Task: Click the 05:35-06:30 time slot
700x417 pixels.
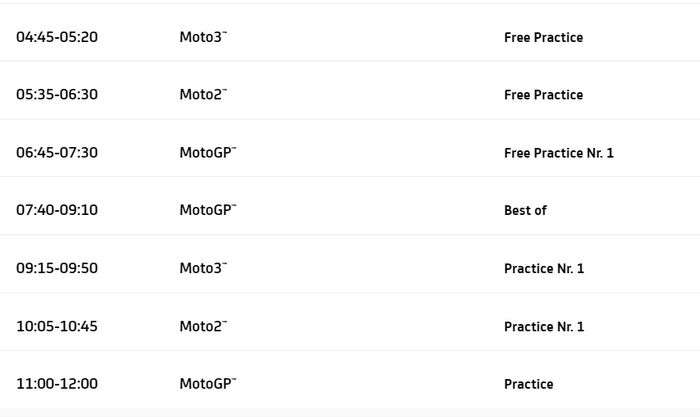Action: (57, 95)
